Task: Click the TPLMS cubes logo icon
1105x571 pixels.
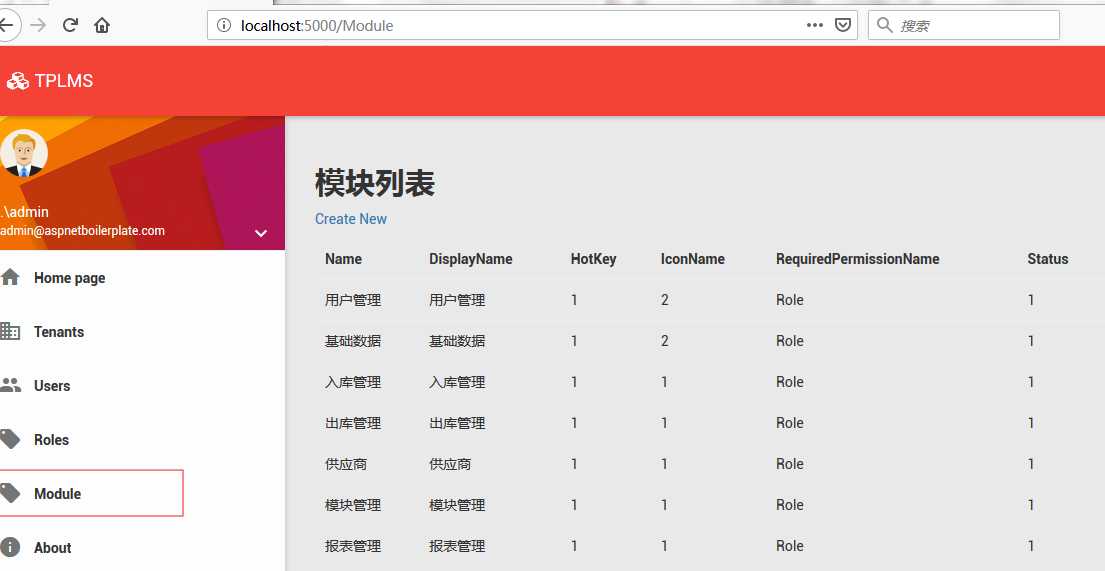Action: click(x=18, y=81)
